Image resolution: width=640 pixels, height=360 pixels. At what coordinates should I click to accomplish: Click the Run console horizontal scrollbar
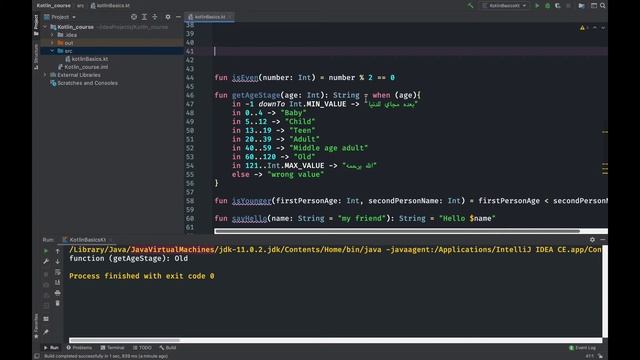124,340
